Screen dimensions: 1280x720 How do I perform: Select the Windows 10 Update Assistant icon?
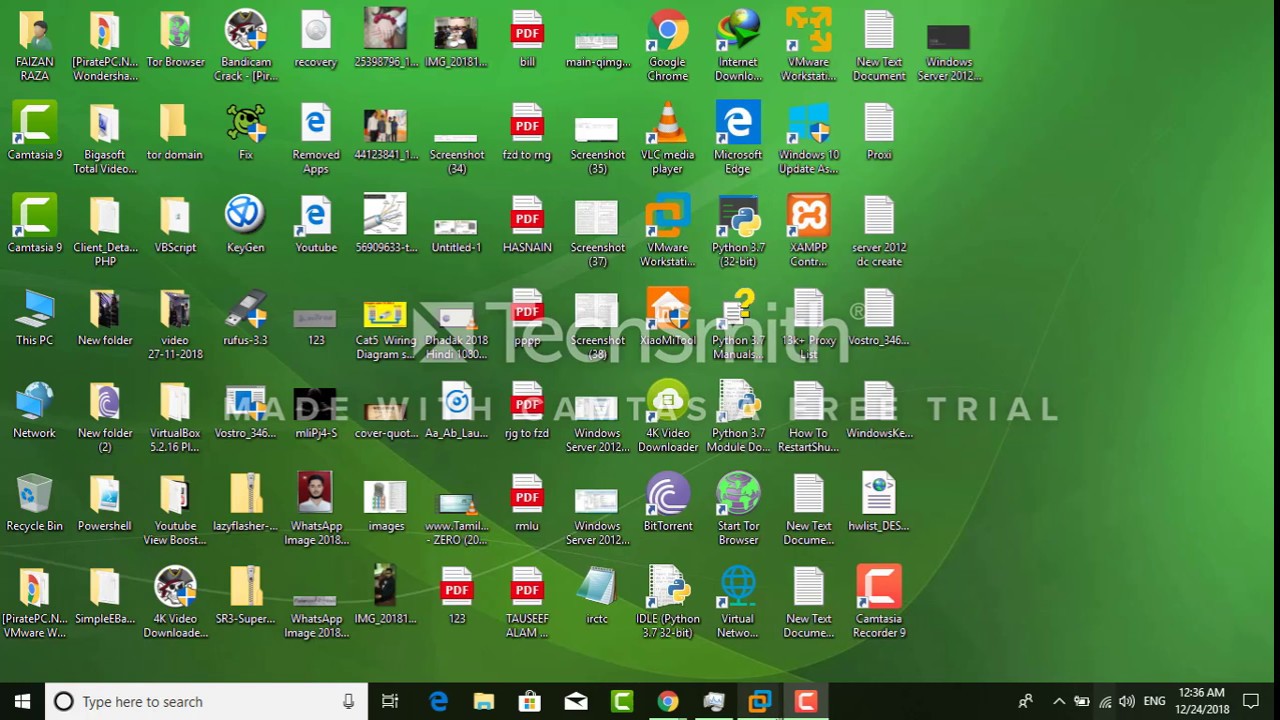(808, 138)
